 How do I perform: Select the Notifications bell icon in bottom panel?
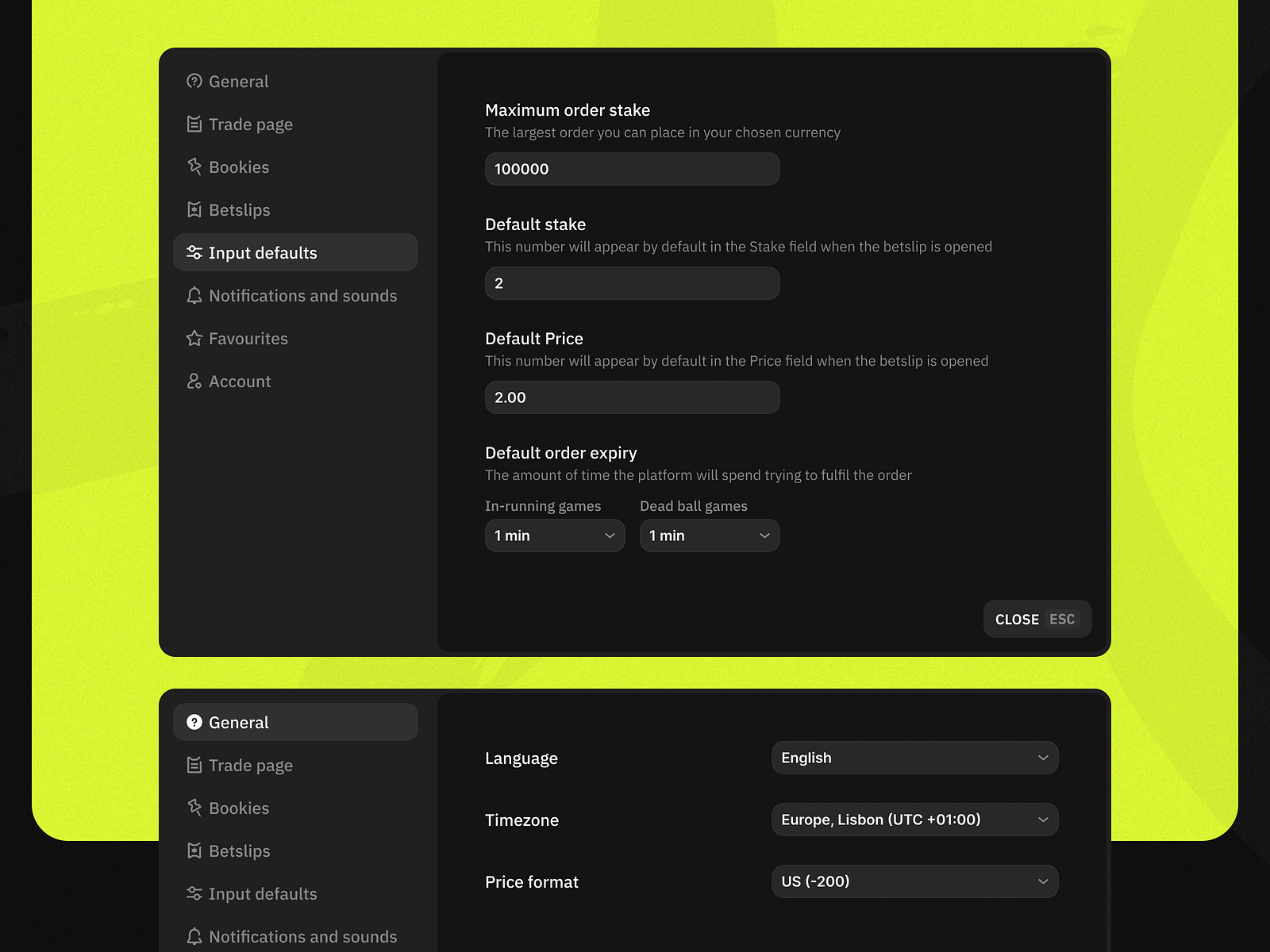(x=194, y=936)
